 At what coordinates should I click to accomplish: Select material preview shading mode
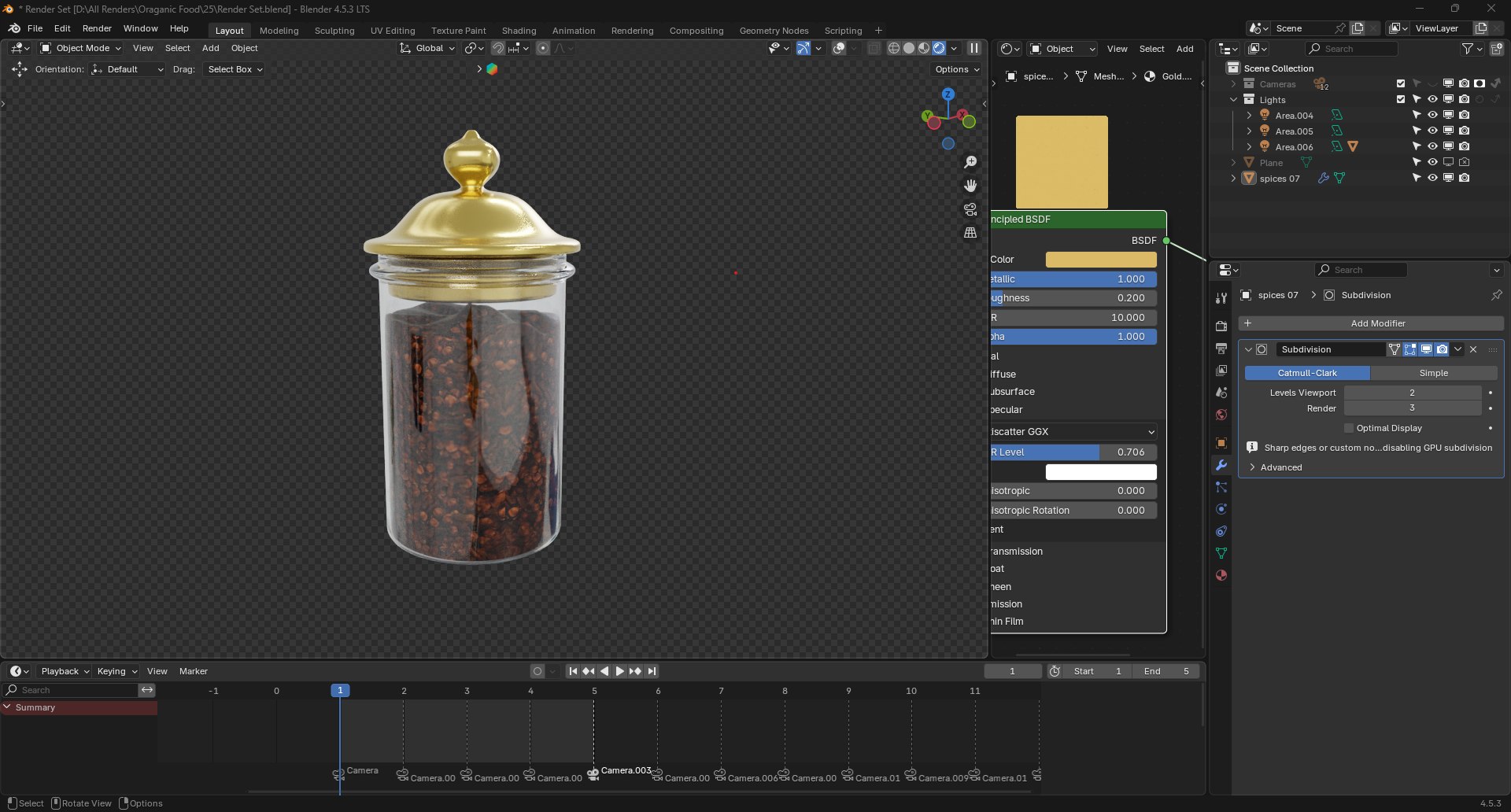click(x=924, y=48)
